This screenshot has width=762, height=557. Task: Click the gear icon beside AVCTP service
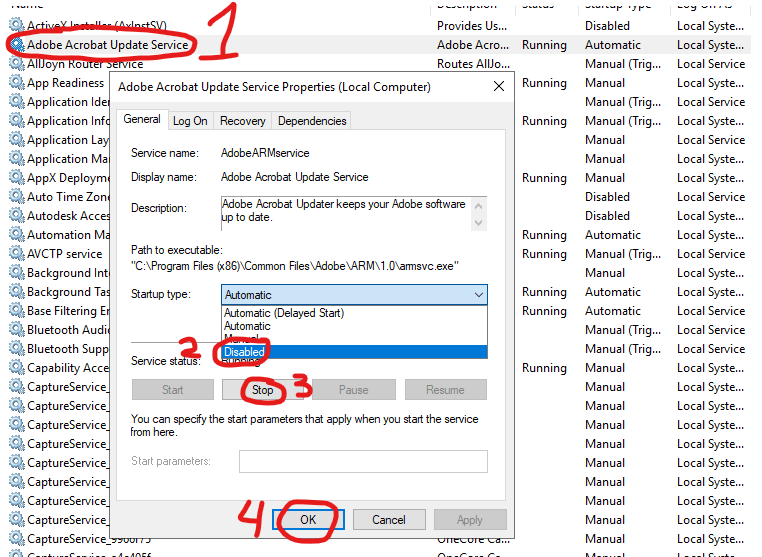tap(17, 254)
